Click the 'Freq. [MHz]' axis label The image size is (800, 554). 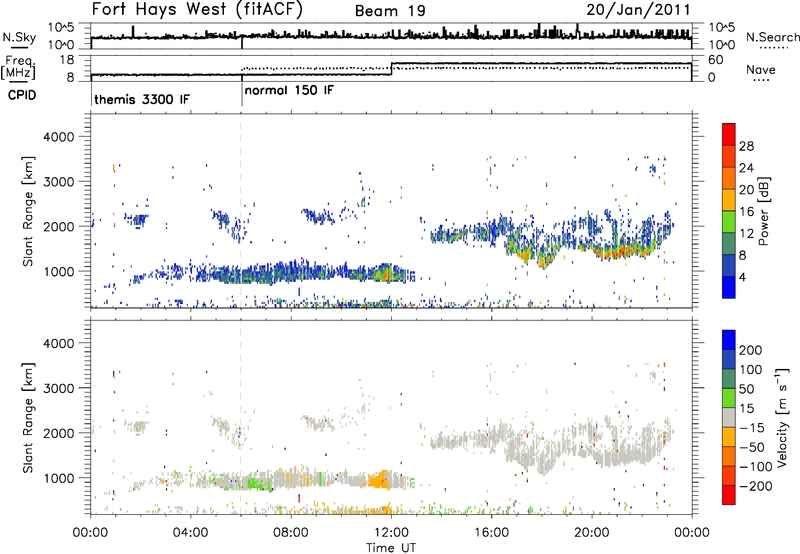tap(18, 69)
